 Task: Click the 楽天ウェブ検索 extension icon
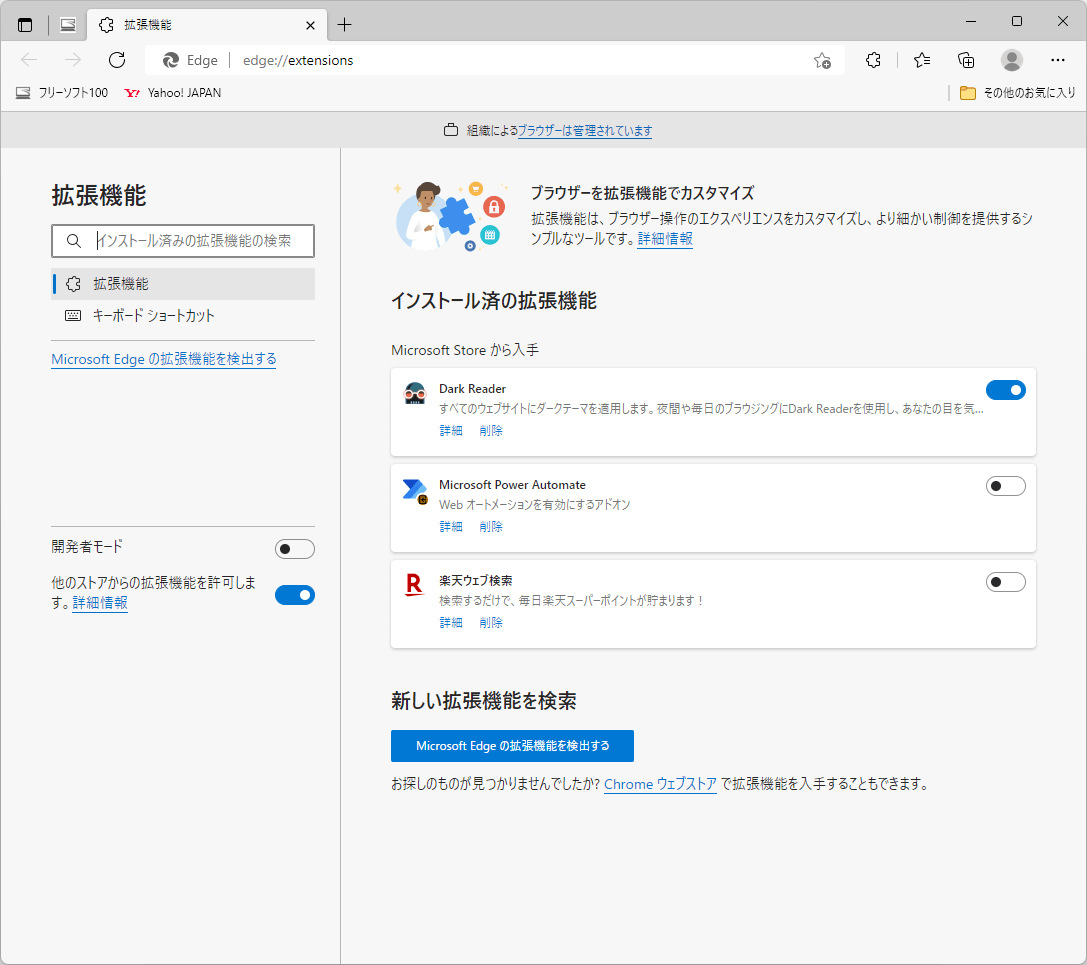415,586
